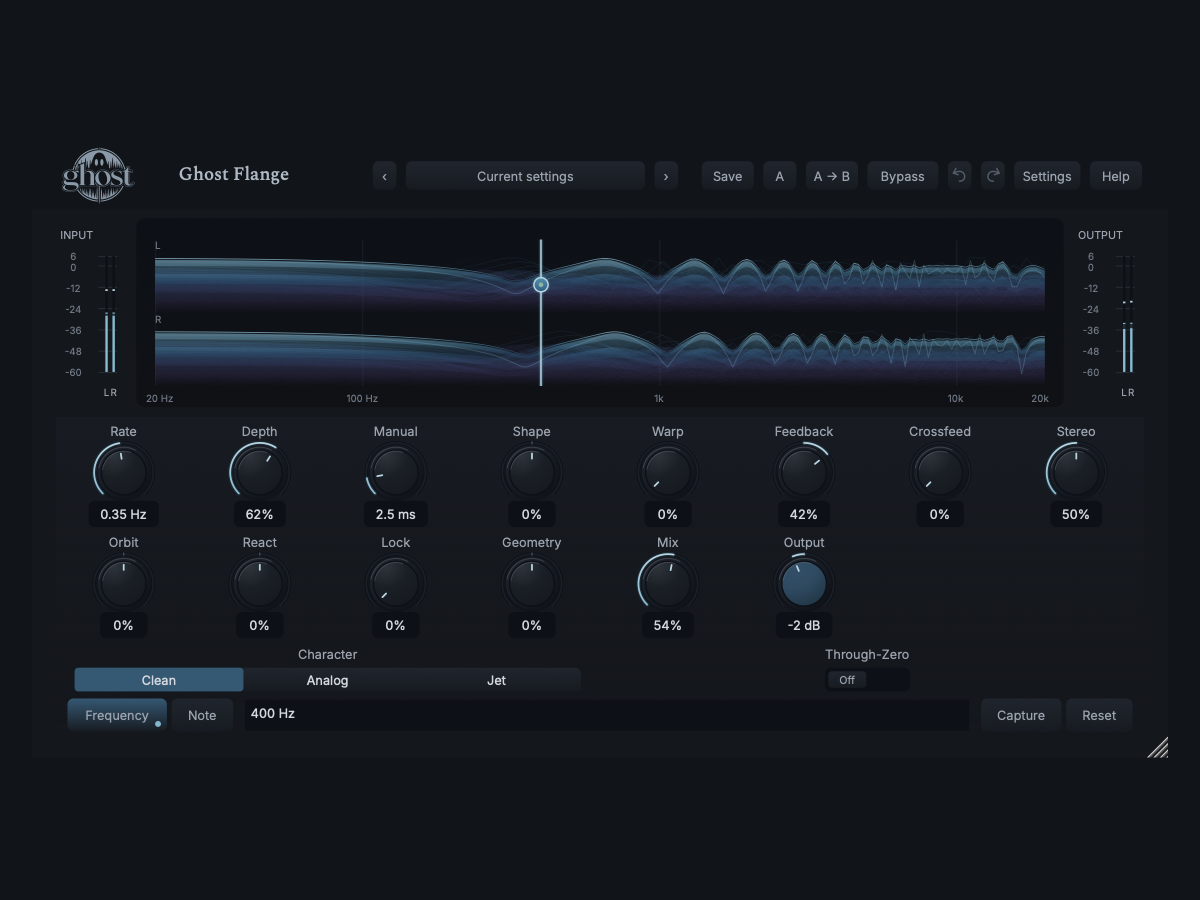Click the frequency marker handle in spectrum
This screenshot has width=1200, height=900.
[x=541, y=285]
